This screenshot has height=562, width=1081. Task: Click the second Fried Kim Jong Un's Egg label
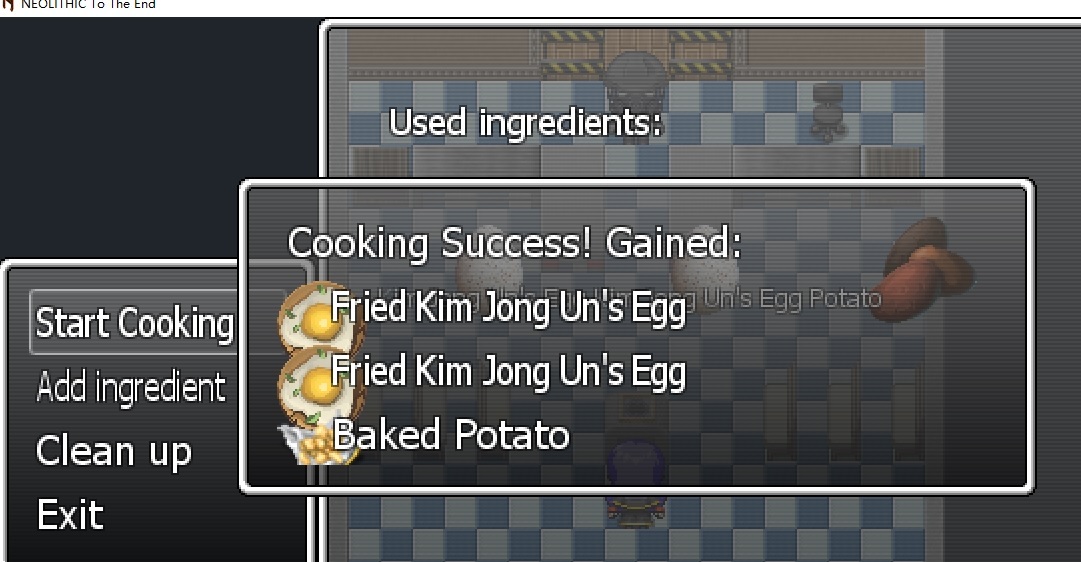tap(509, 371)
